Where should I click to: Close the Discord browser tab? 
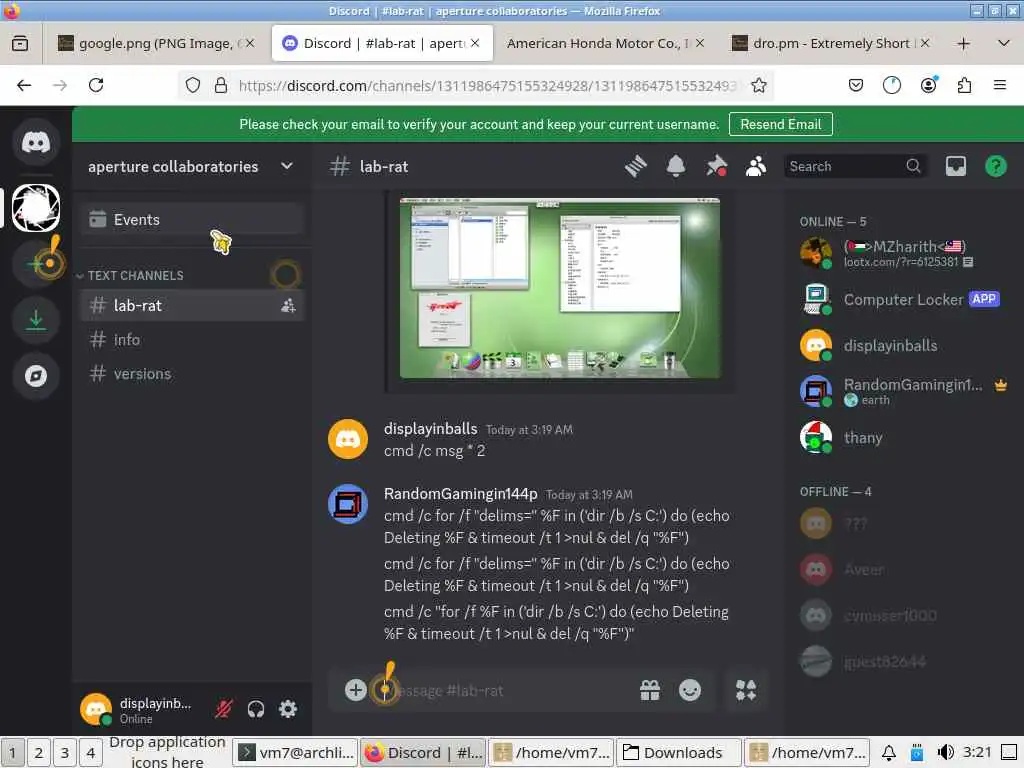[x=475, y=43]
